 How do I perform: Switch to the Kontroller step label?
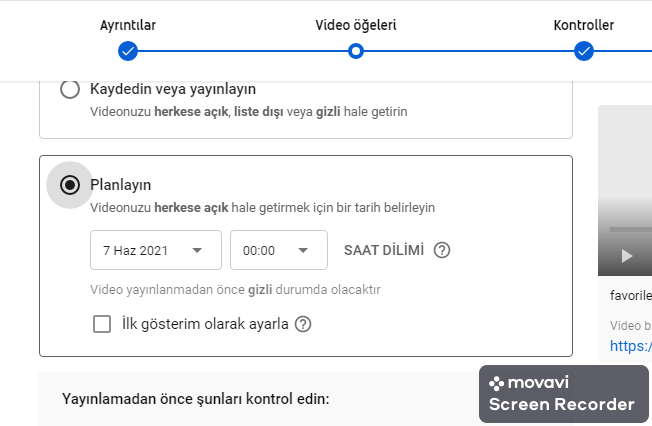point(584,25)
